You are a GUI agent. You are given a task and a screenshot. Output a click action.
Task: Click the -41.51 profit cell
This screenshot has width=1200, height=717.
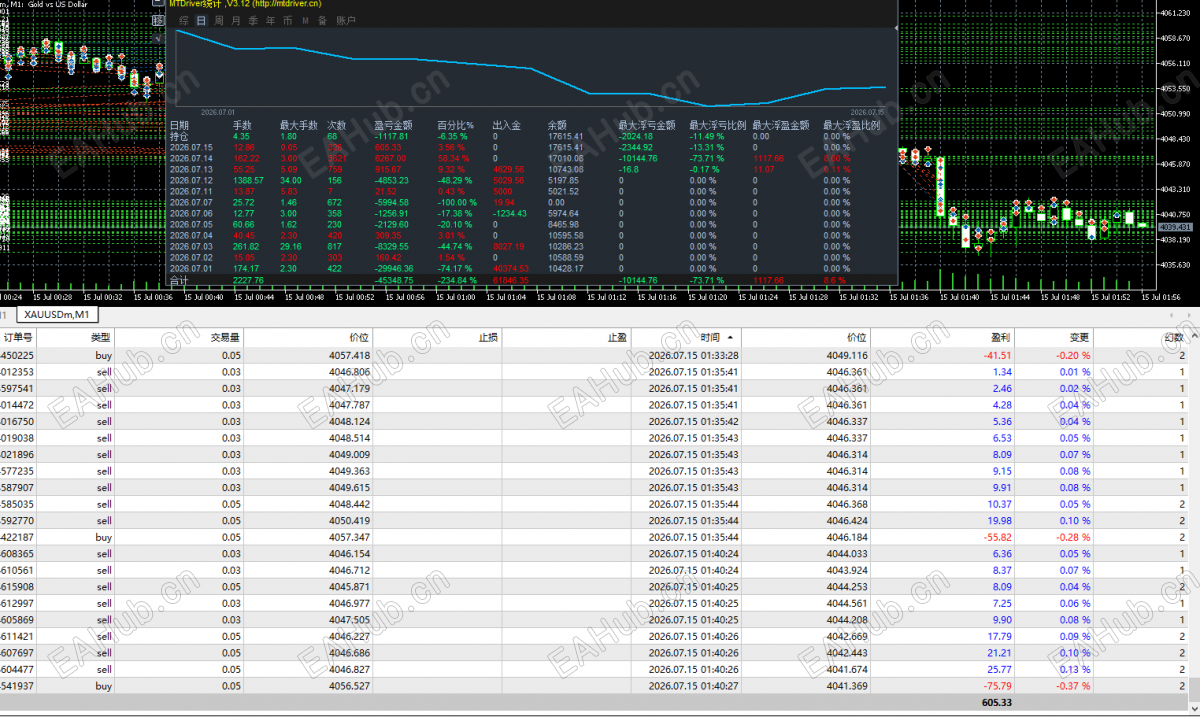click(996, 355)
